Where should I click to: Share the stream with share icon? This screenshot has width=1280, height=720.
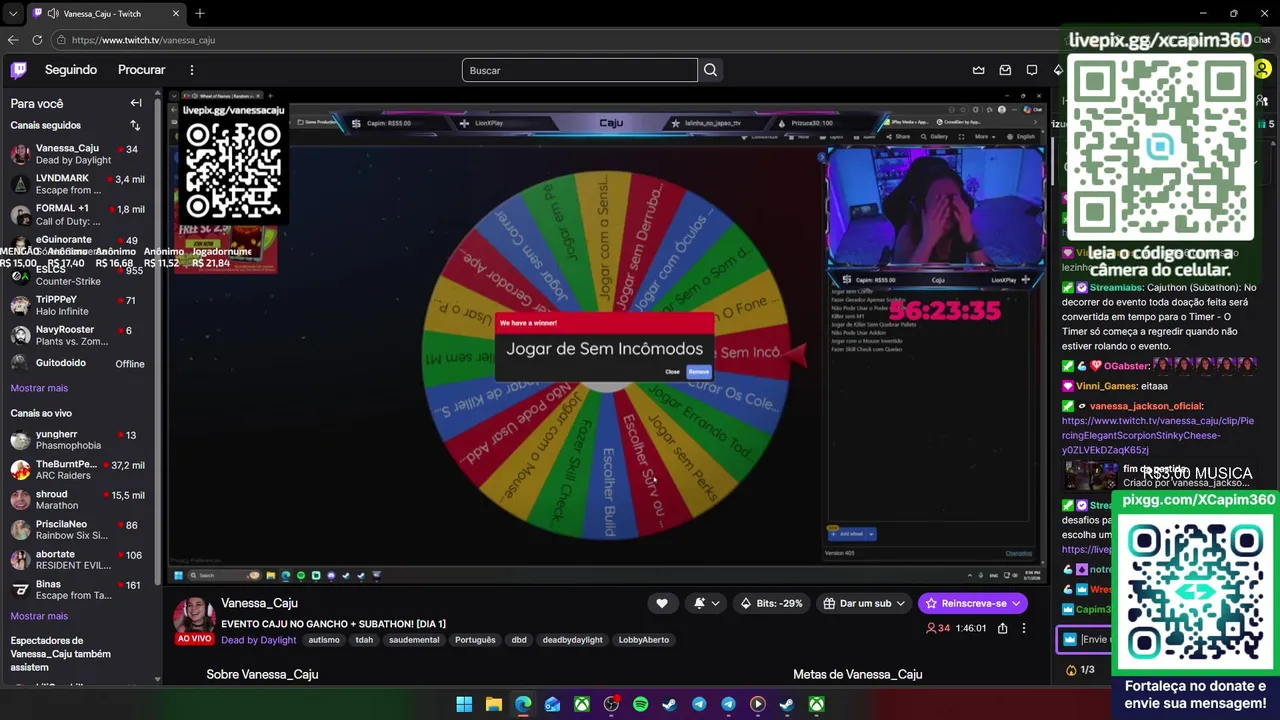[1002, 628]
